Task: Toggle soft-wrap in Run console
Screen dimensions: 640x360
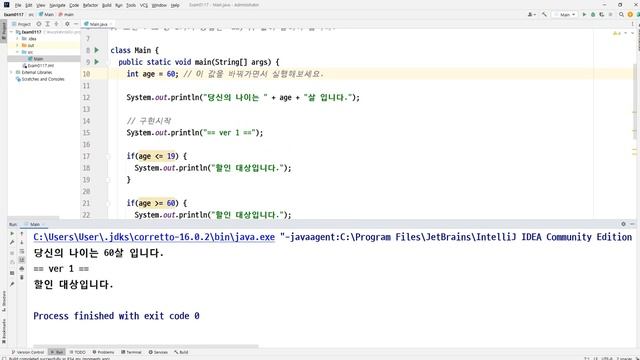Action: (x=22, y=251)
